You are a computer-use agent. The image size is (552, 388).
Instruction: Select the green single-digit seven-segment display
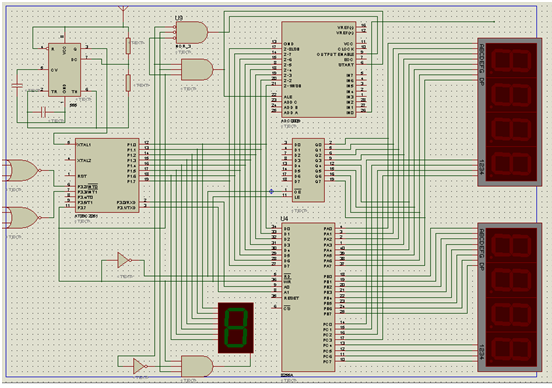pos(236,327)
